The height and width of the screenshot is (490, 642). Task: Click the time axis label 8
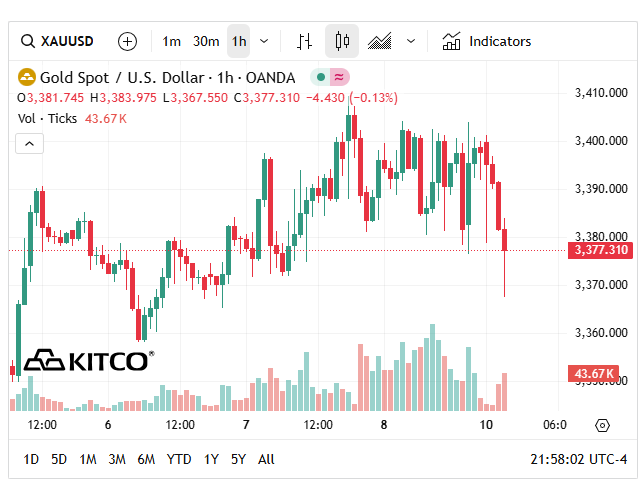(384, 425)
